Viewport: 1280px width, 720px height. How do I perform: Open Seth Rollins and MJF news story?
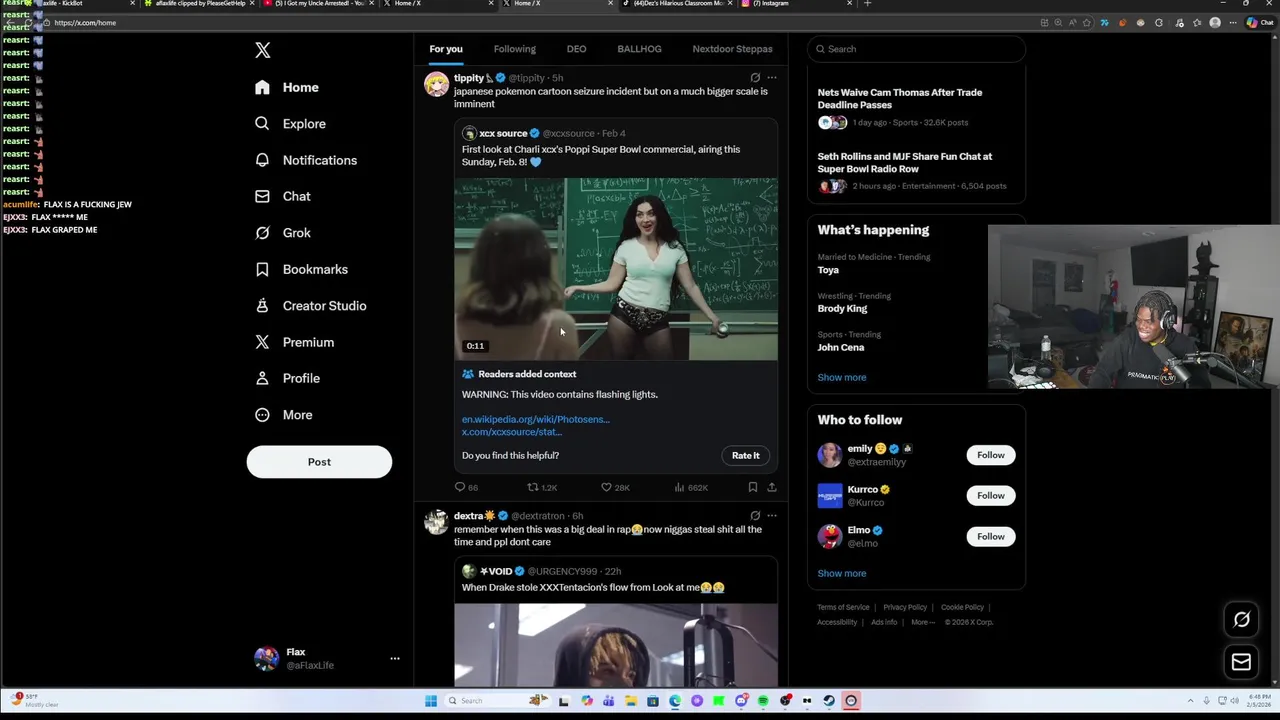click(905, 162)
